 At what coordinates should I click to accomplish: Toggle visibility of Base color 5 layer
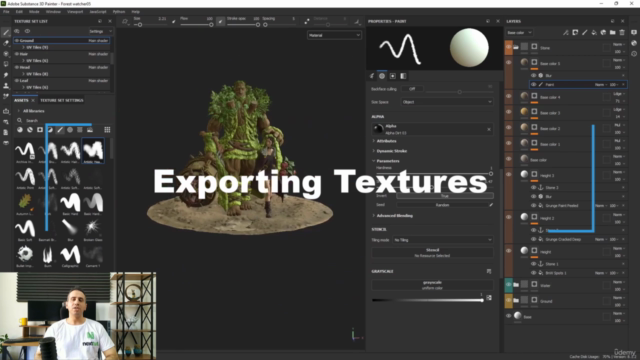[509, 63]
